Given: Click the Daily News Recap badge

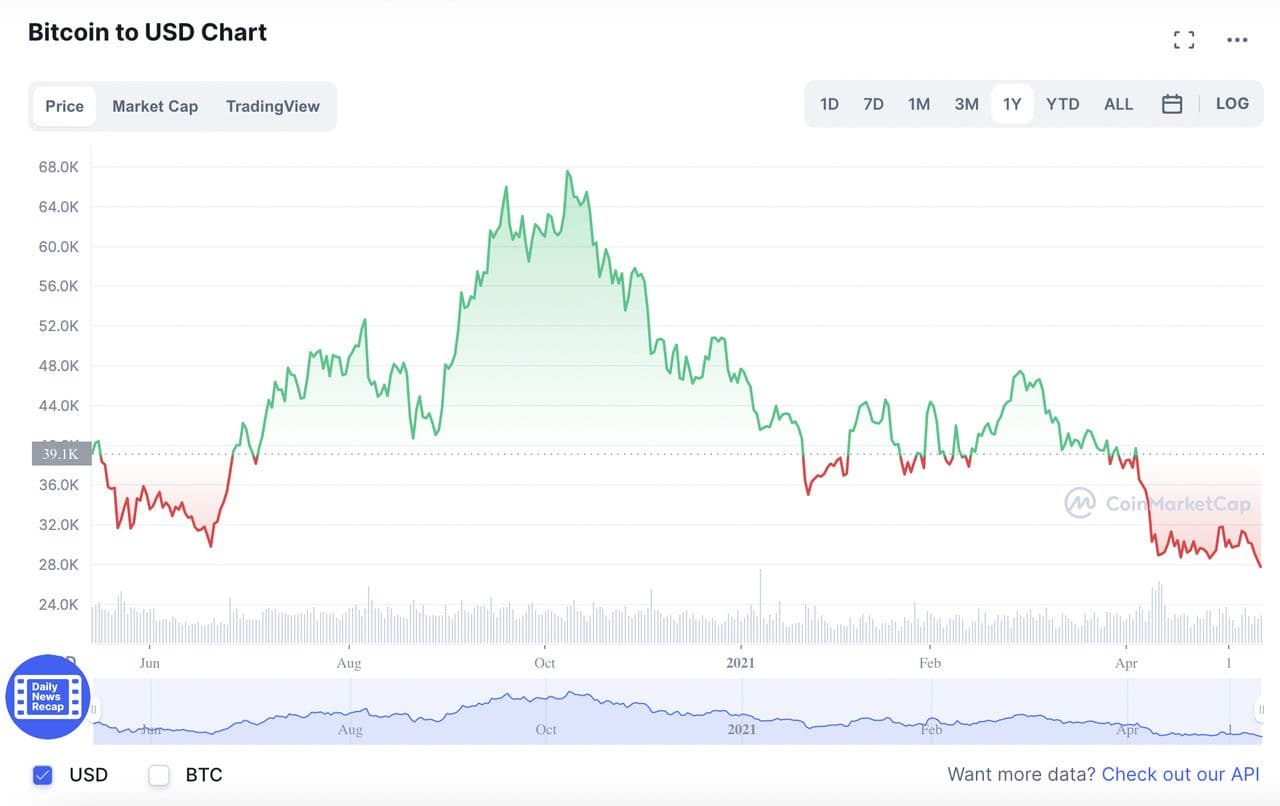Looking at the screenshot, I should click(48, 697).
